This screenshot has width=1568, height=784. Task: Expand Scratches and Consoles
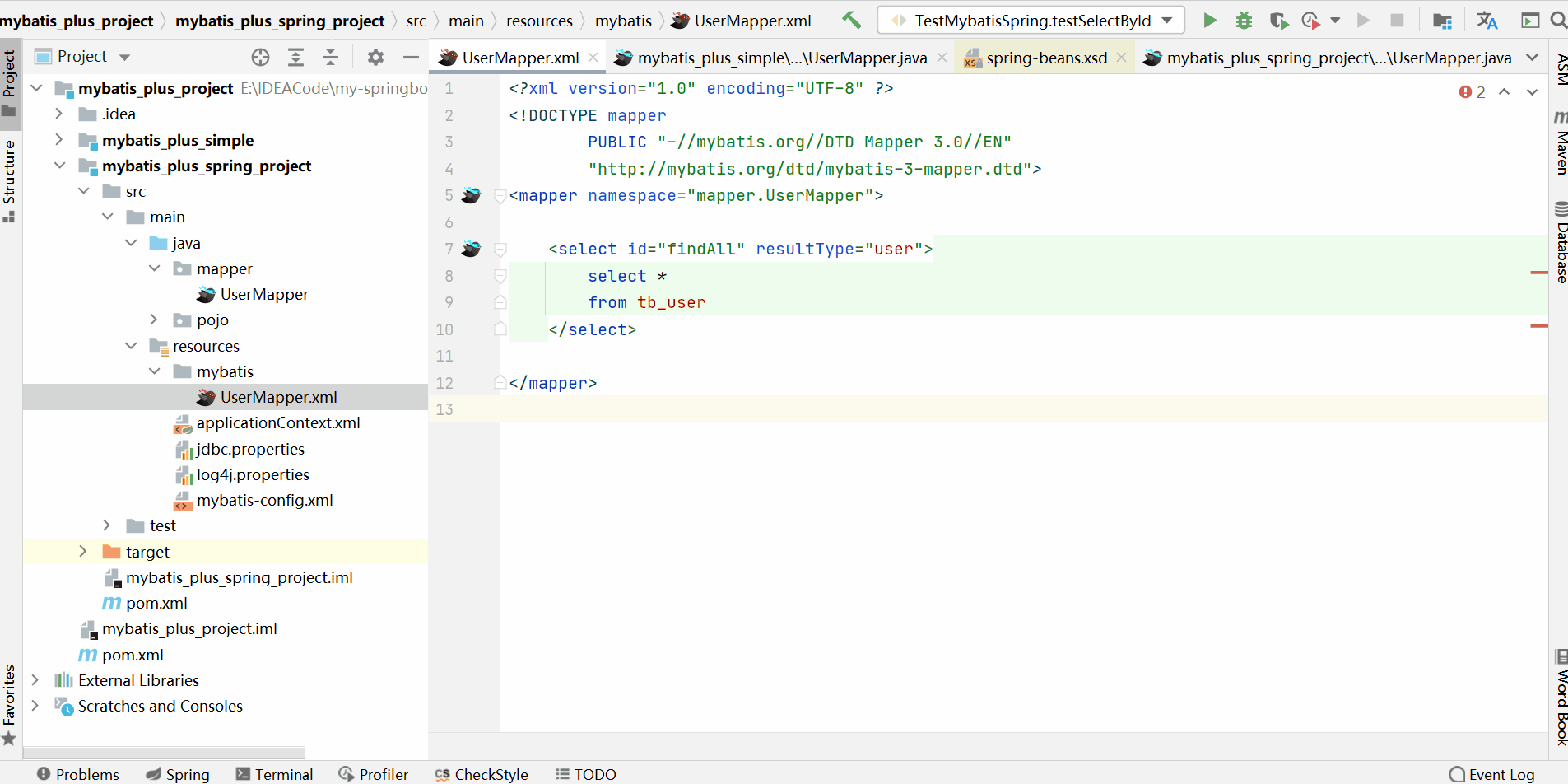point(35,706)
